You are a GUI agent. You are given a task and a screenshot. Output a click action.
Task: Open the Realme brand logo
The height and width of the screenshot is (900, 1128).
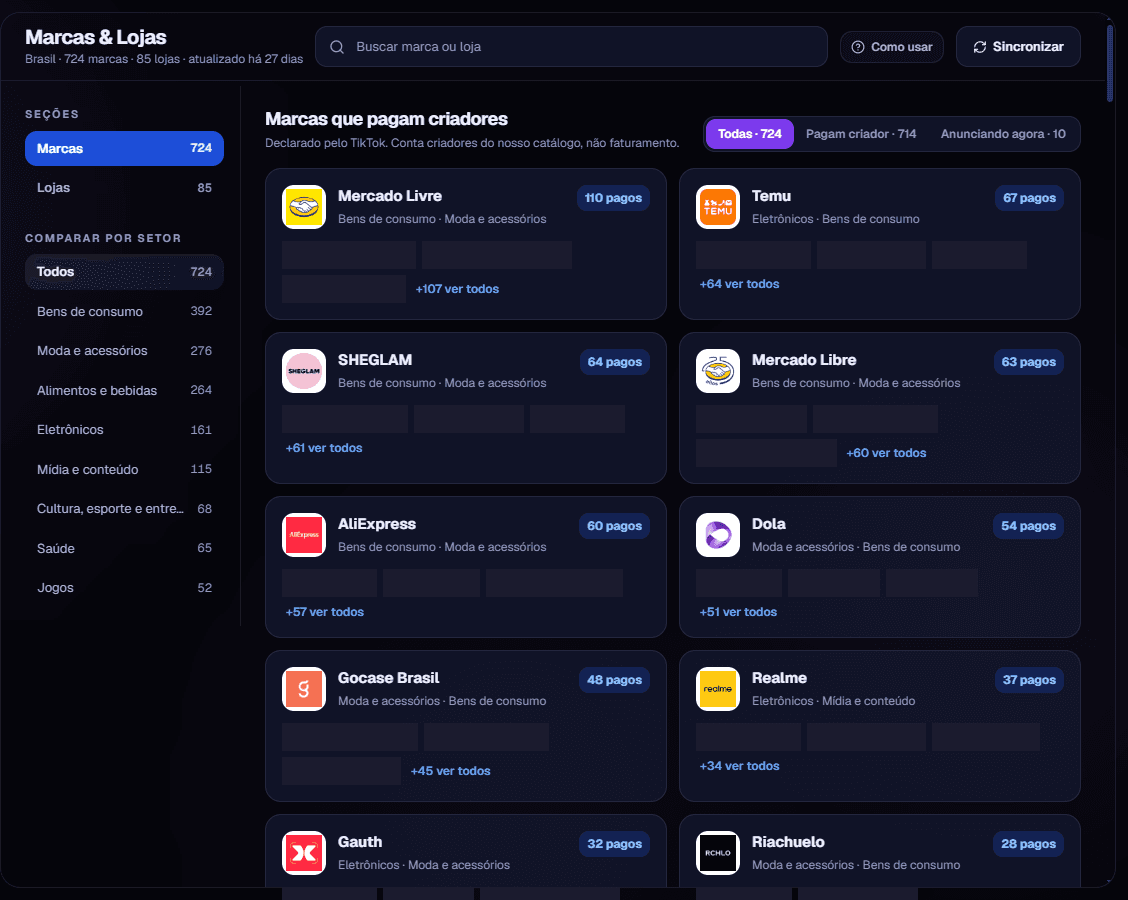[x=718, y=689]
